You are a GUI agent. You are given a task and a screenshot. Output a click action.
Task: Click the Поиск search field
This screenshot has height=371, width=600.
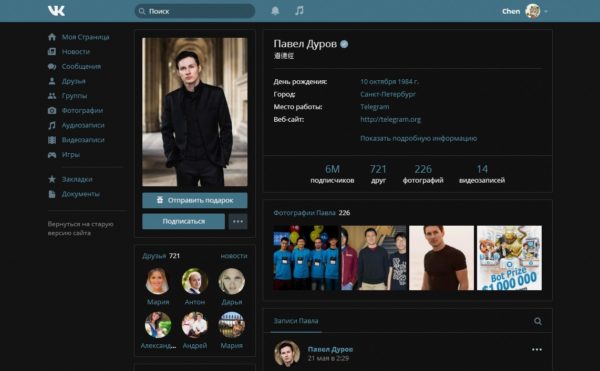click(195, 11)
